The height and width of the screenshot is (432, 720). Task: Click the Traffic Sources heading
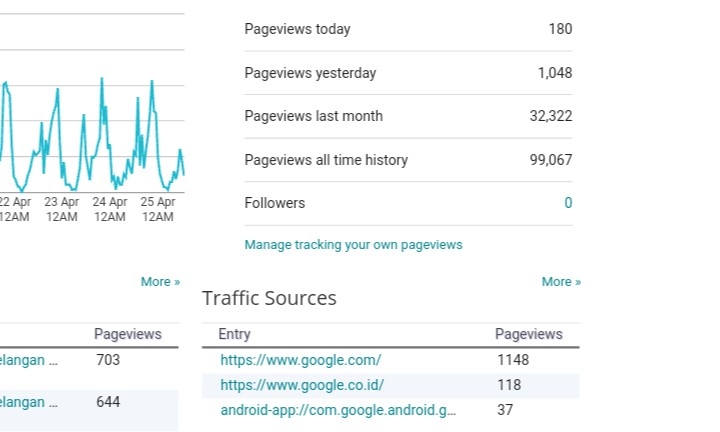[269, 298]
